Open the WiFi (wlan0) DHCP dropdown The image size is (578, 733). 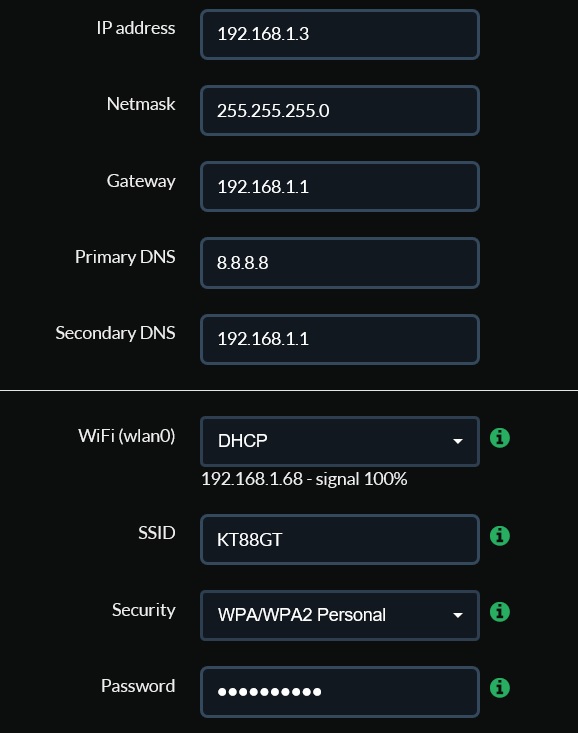click(x=340, y=441)
